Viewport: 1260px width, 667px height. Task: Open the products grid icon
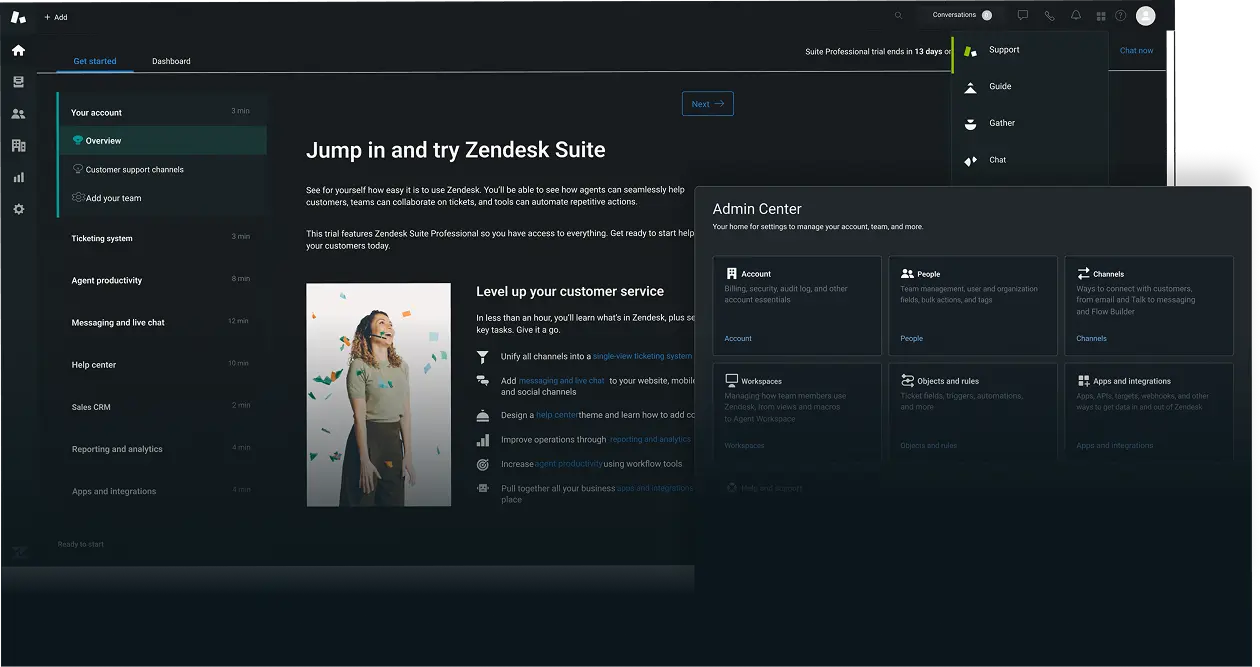coord(1101,16)
